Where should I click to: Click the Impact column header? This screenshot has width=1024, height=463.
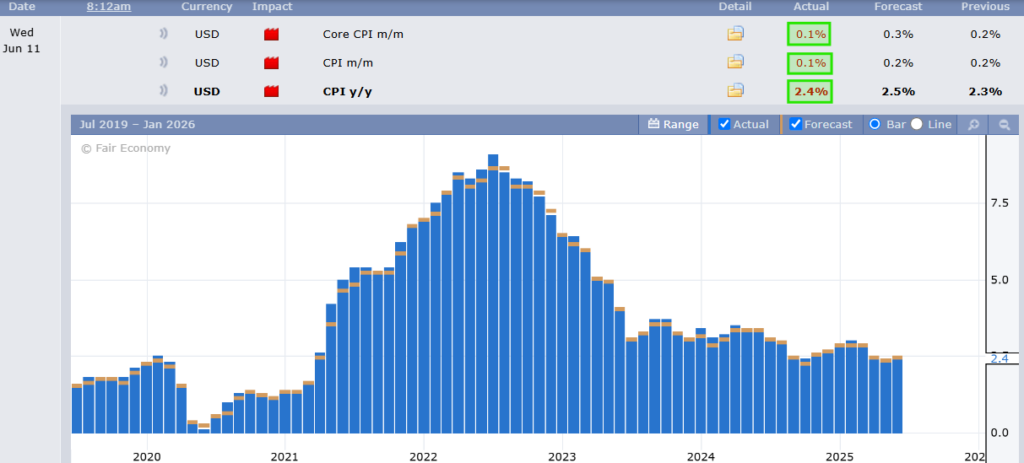click(x=272, y=7)
